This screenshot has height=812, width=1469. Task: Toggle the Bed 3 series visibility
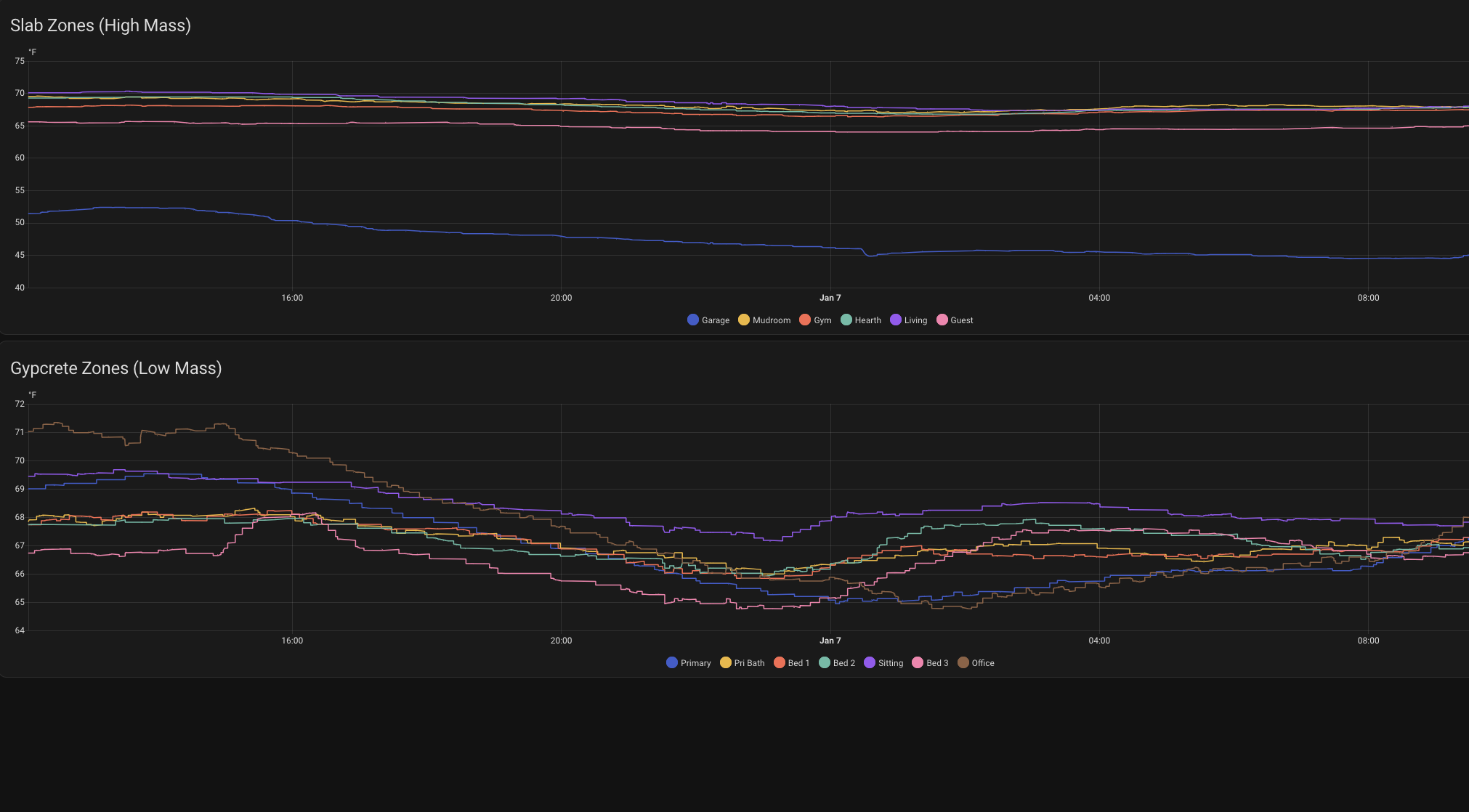pyautogui.click(x=937, y=662)
